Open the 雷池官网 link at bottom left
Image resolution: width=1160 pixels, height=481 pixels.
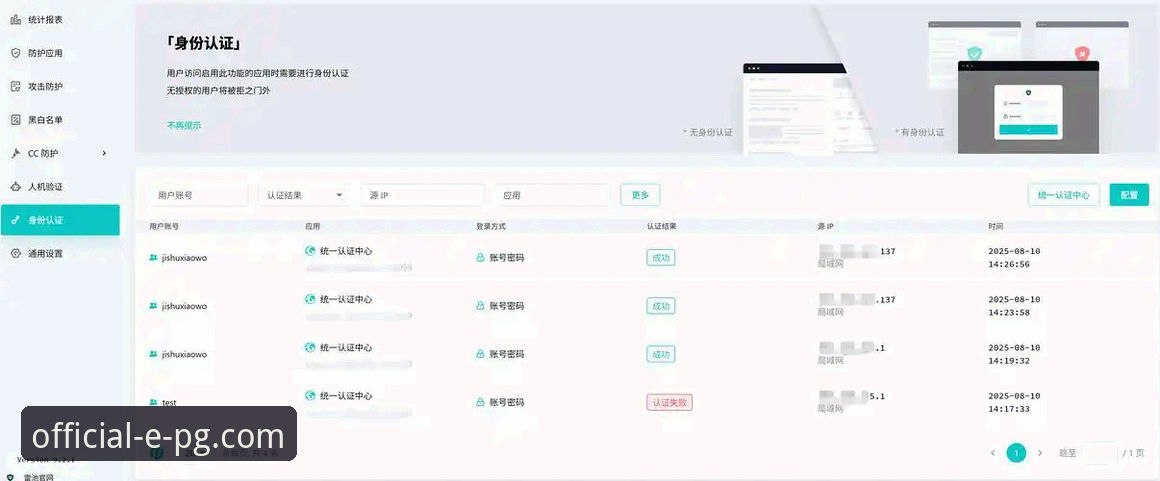click(x=38, y=477)
